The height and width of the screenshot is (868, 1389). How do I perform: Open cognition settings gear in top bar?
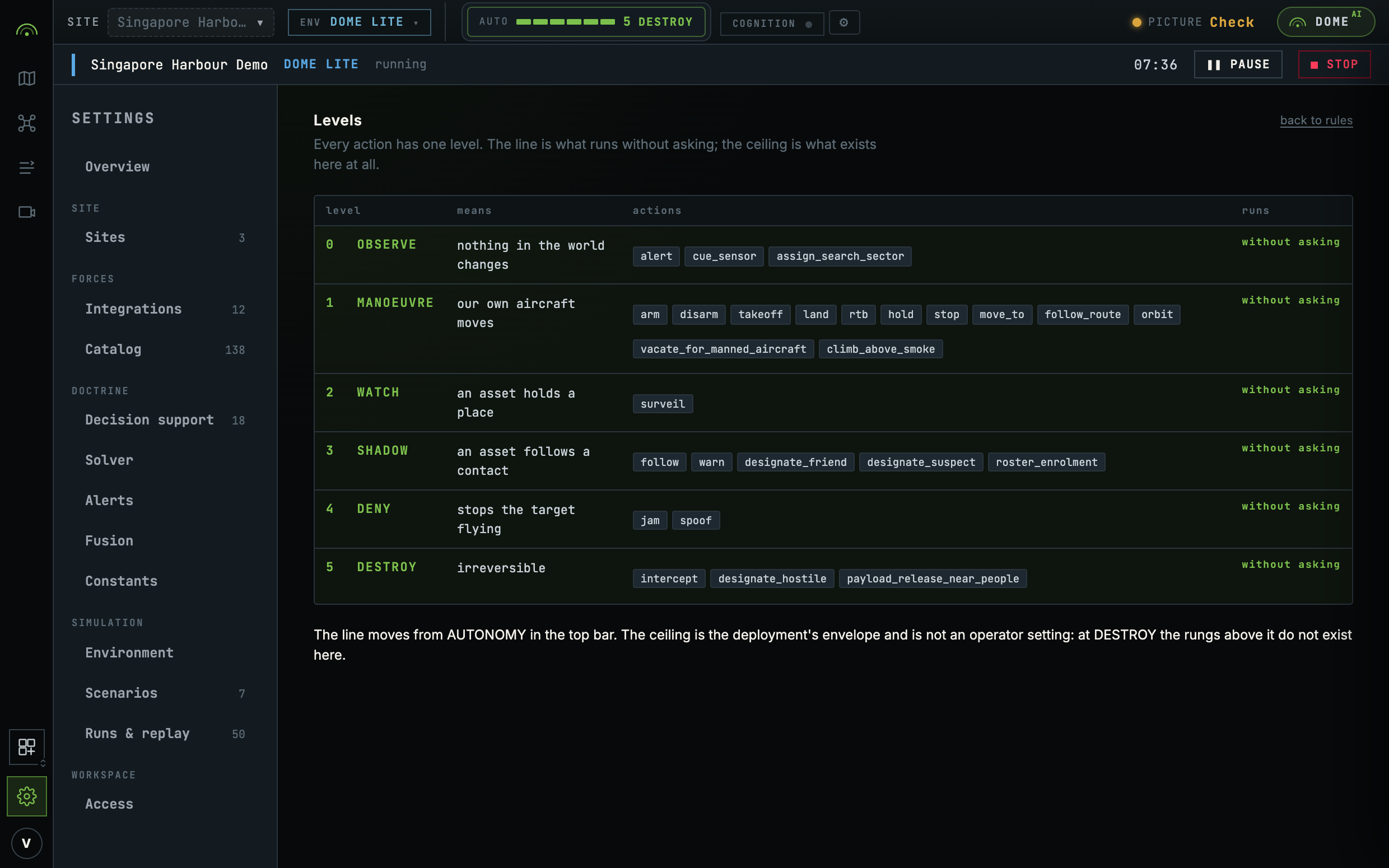(x=843, y=22)
